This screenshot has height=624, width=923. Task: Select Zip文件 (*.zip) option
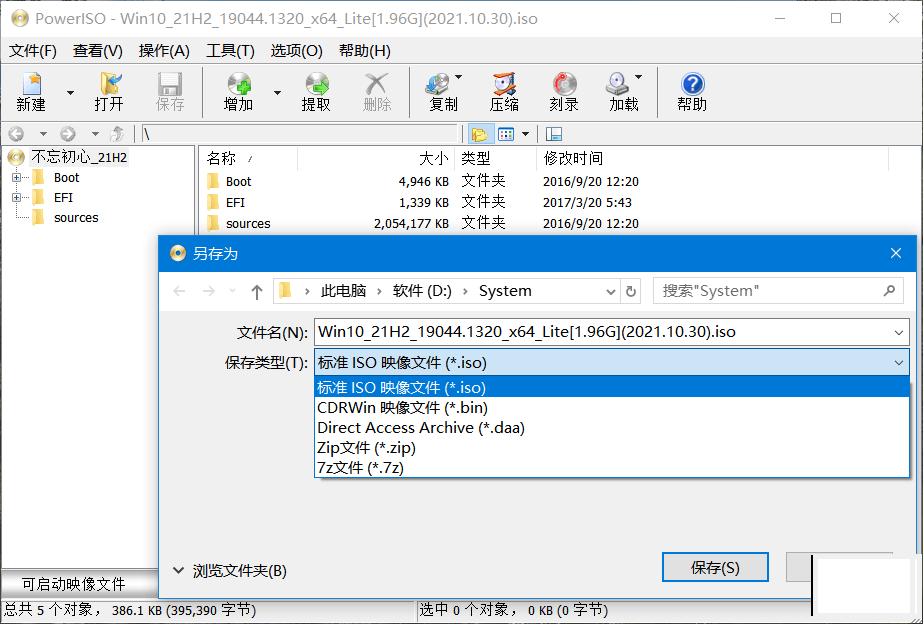pos(612,447)
